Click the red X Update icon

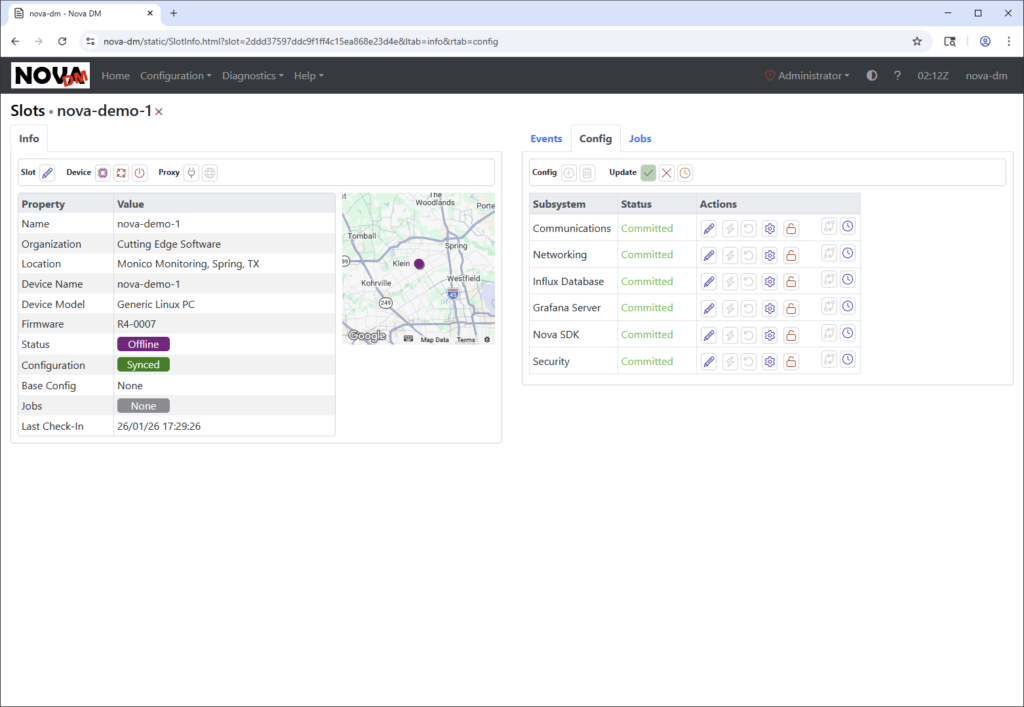coord(667,173)
